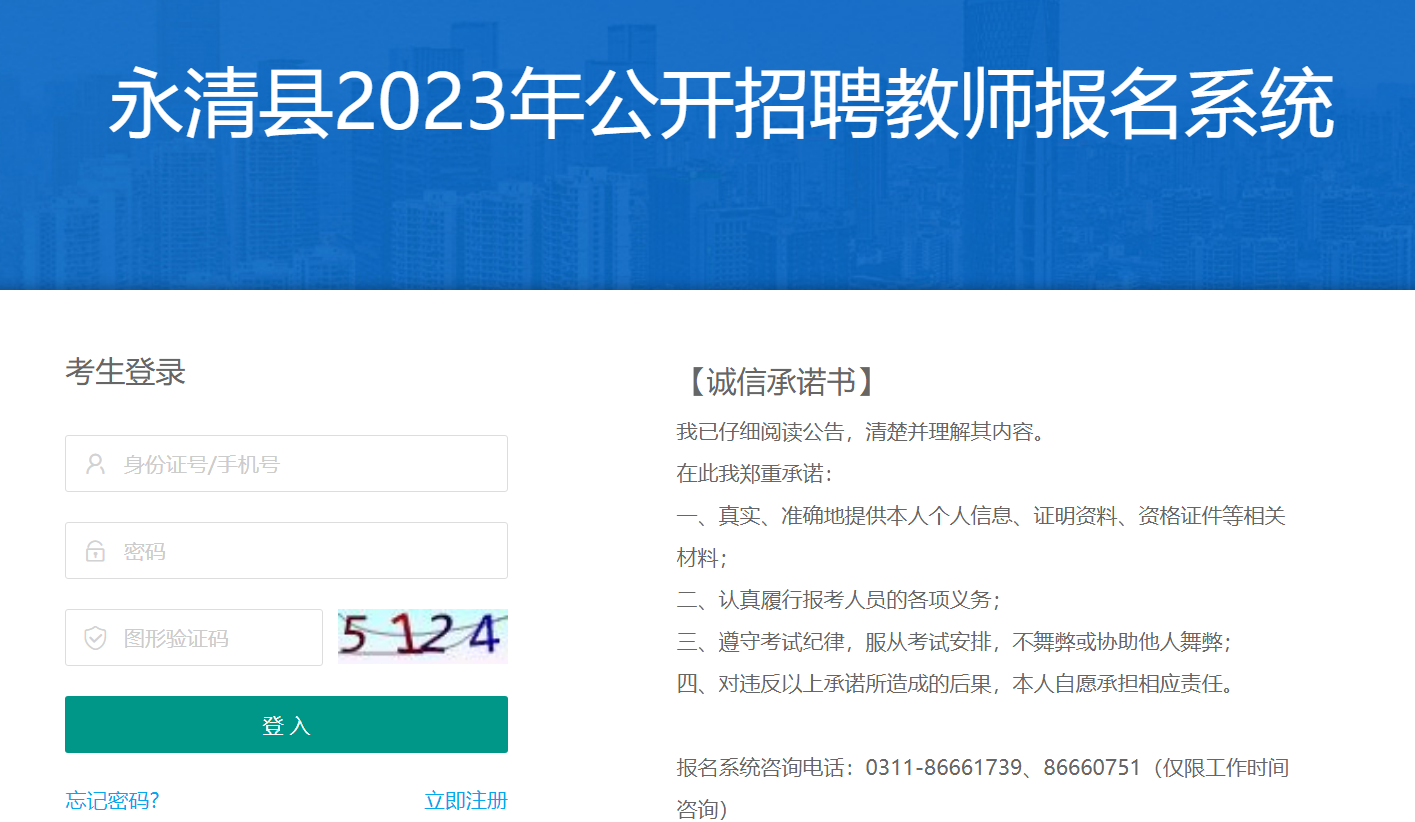Click the line 二、认真履行报考人员的各项义务；

pos(839,600)
